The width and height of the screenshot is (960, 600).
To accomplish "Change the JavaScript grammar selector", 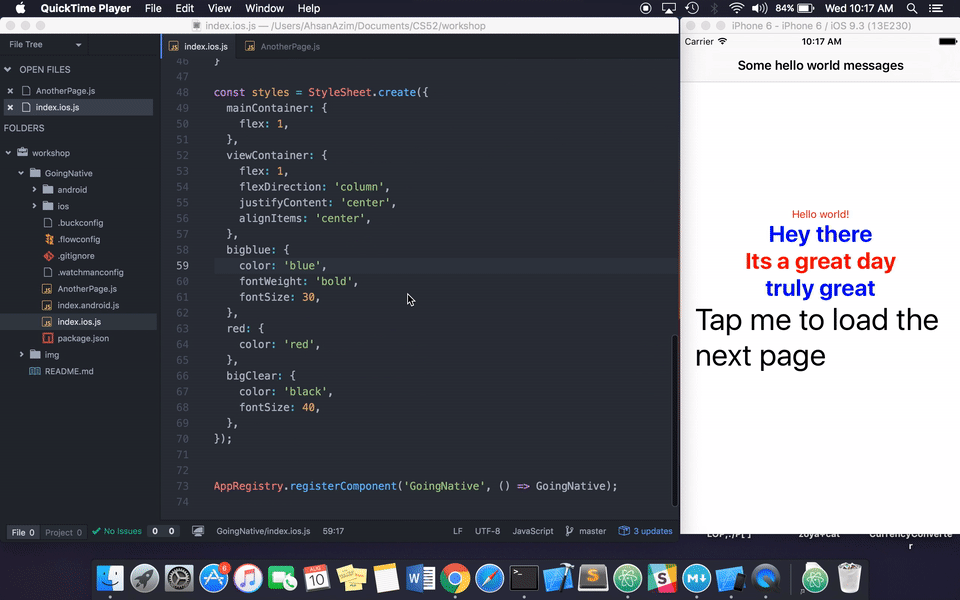I will point(533,531).
